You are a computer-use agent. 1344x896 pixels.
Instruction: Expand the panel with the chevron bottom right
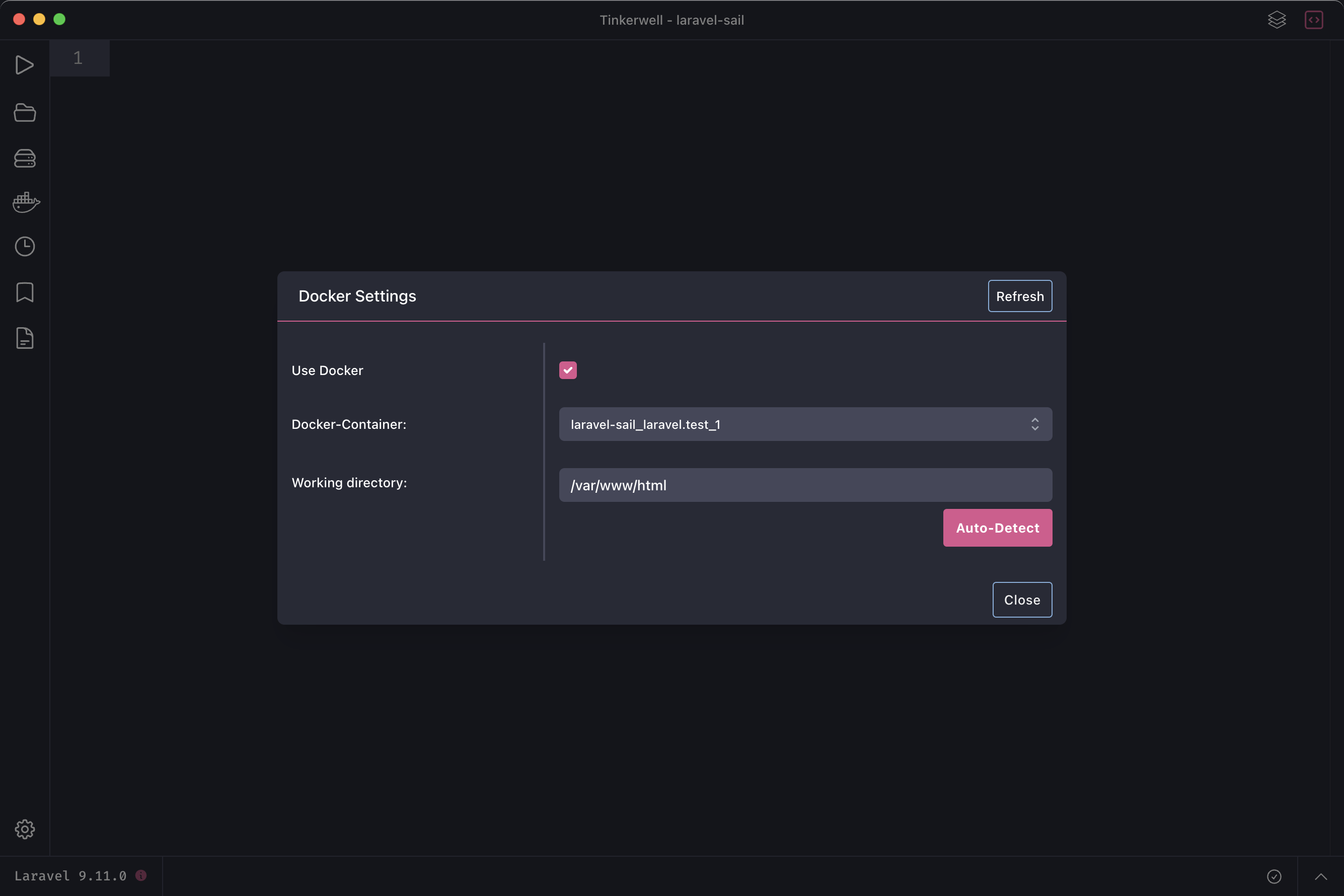click(1320, 875)
